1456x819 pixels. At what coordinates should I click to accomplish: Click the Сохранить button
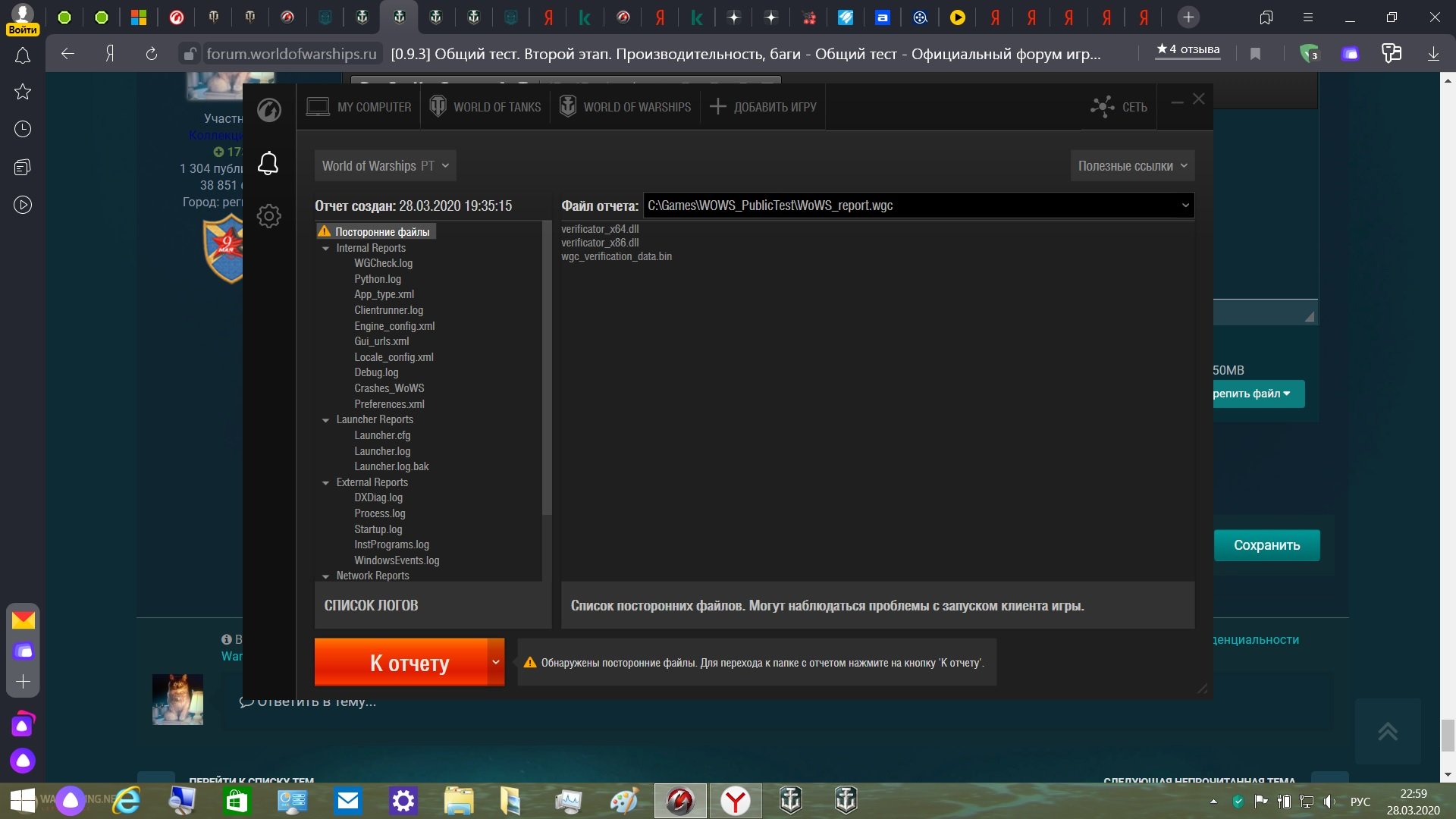1266,545
